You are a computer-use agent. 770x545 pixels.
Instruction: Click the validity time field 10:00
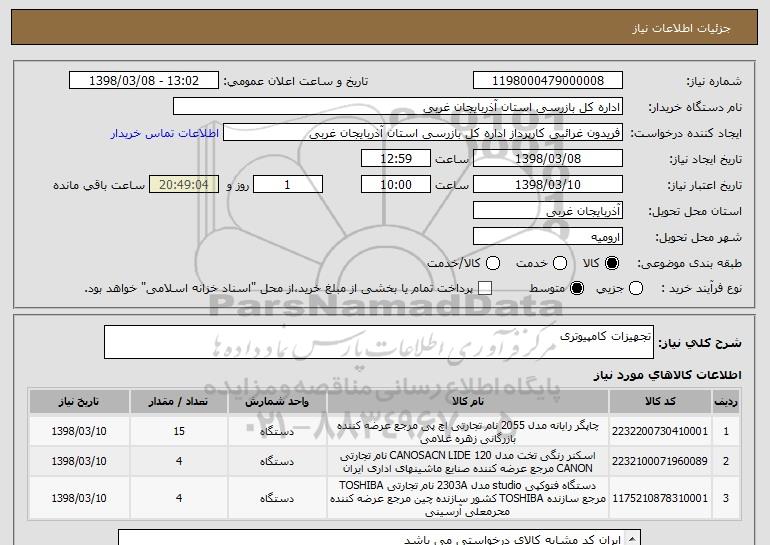click(396, 185)
